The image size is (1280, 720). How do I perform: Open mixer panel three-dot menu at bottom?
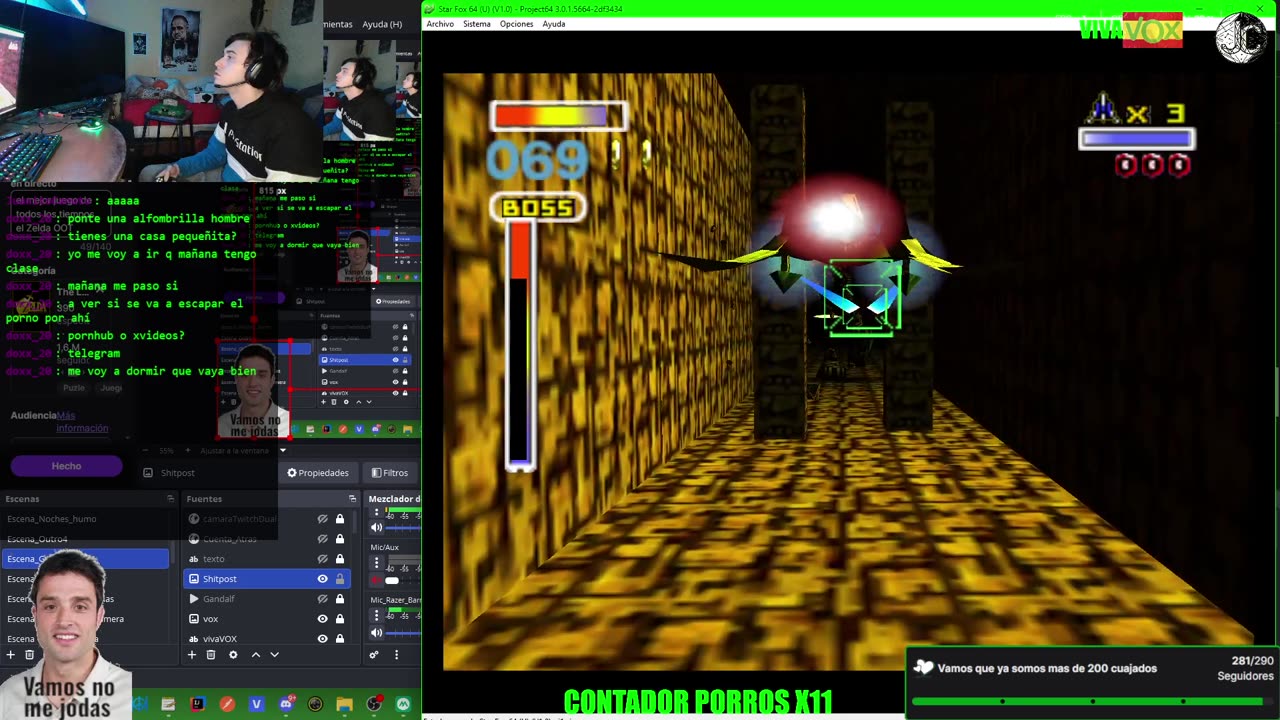pyautogui.click(x=396, y=655)
